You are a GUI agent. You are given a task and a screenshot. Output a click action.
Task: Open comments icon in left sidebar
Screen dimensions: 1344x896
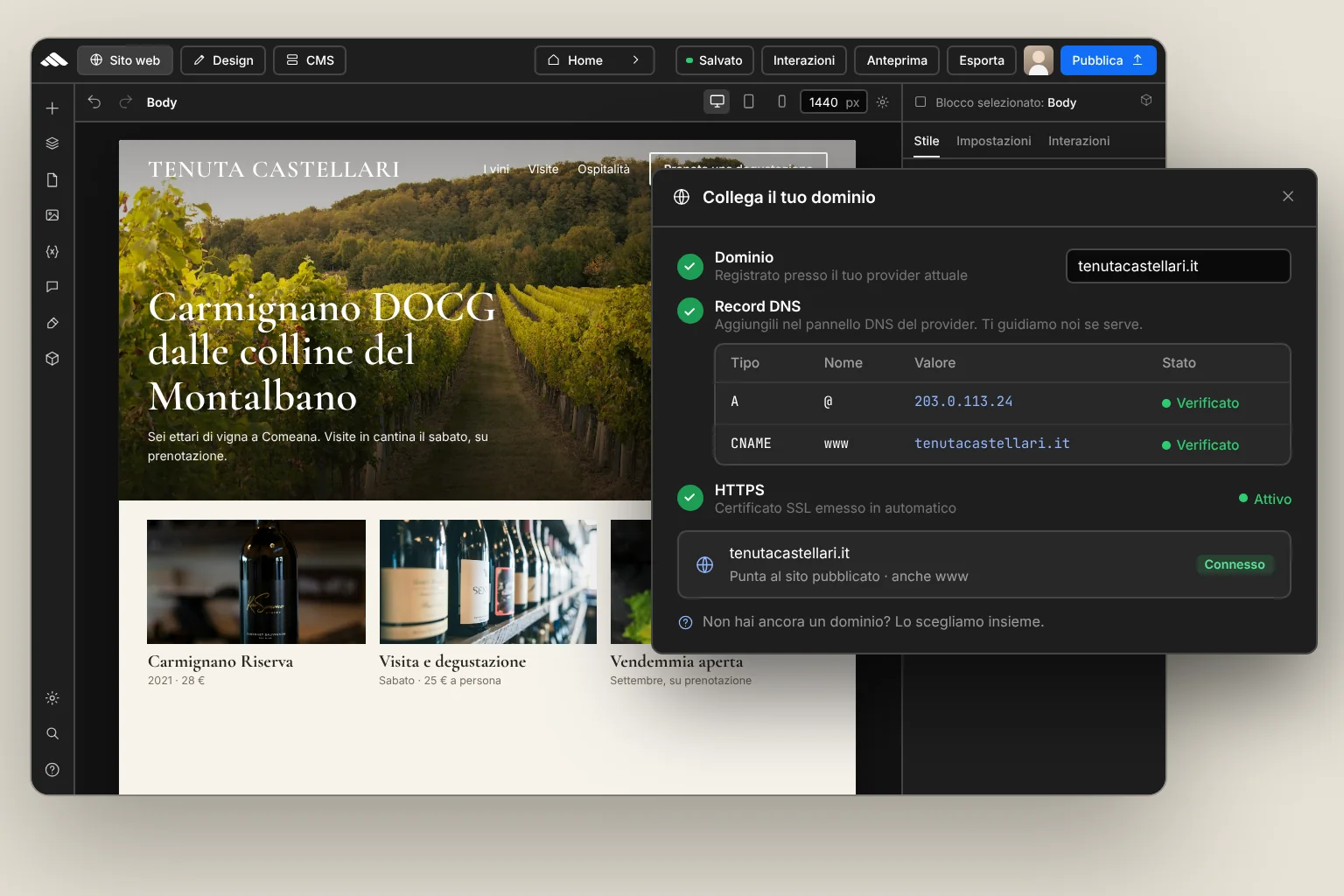[x=52, y=287]
